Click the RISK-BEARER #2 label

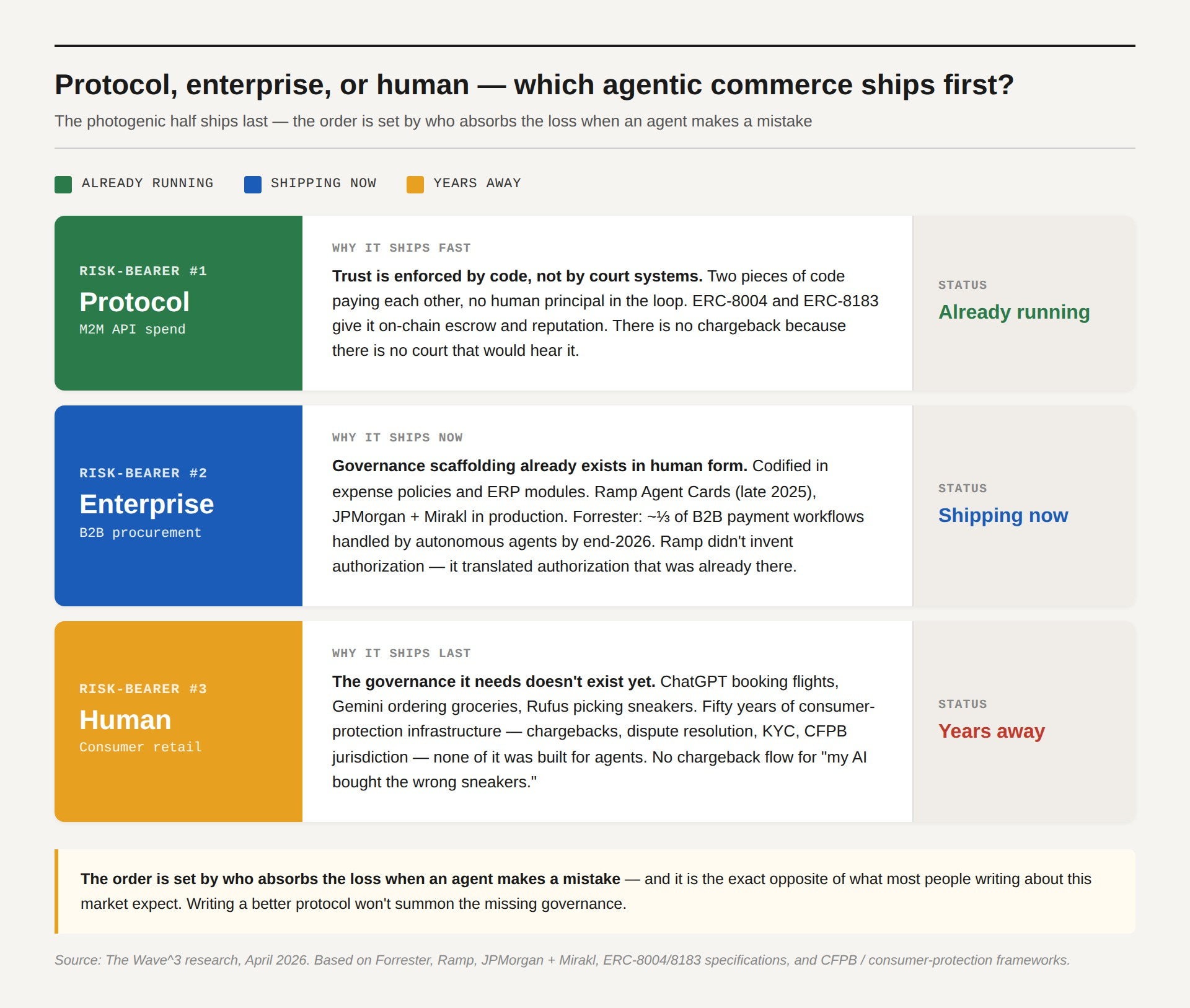(x=143, y=473)
